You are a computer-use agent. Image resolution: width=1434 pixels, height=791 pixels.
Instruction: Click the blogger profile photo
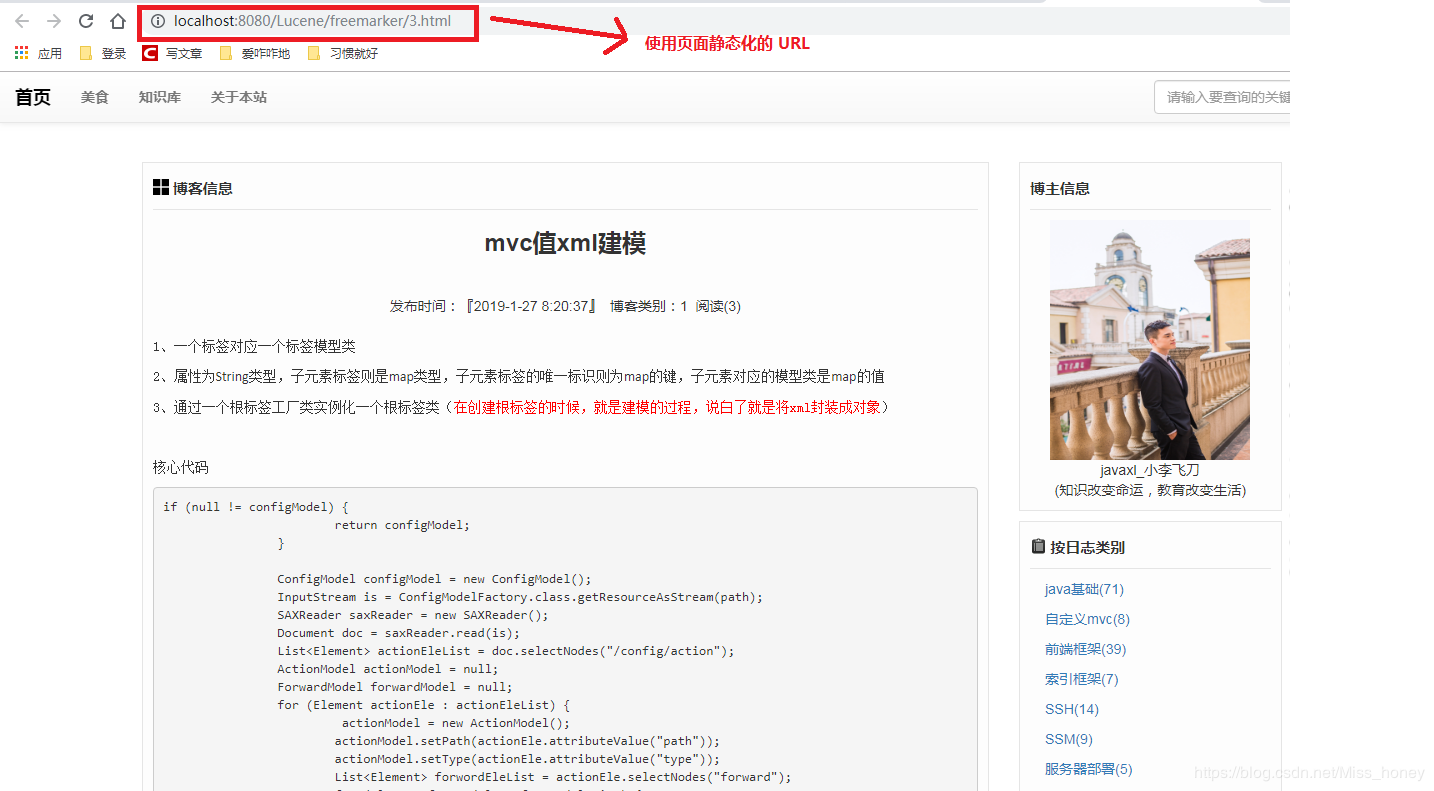point(1149,340)
